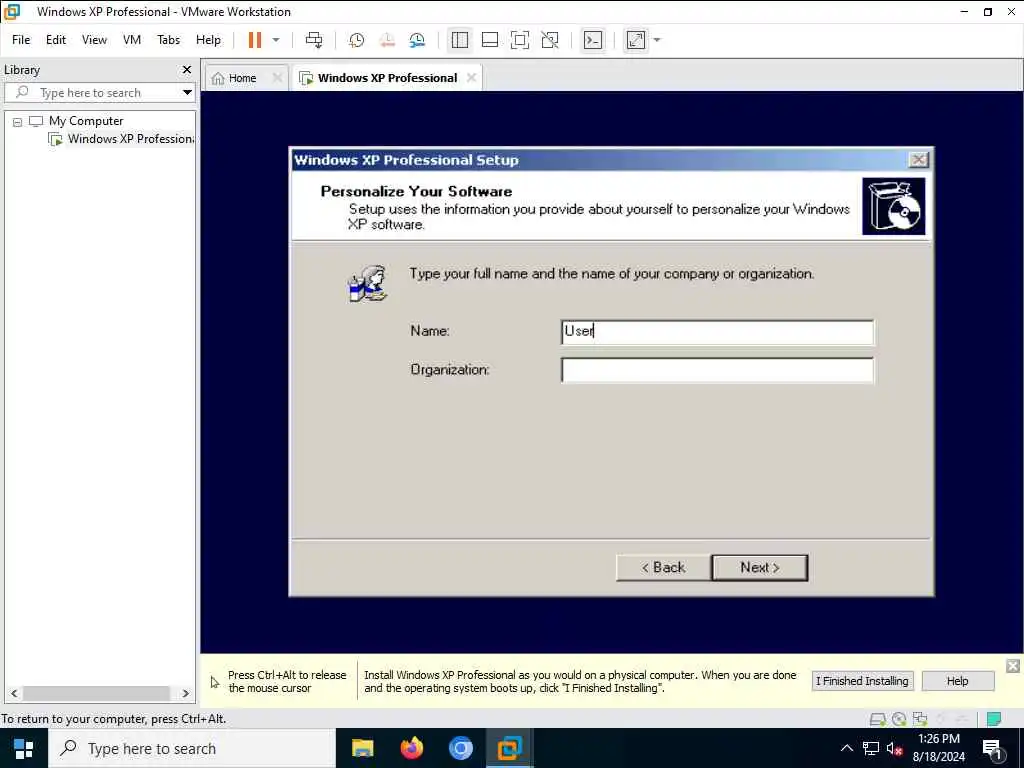
Task: Open the Windows Start menu
Action: tap(24, 748)
